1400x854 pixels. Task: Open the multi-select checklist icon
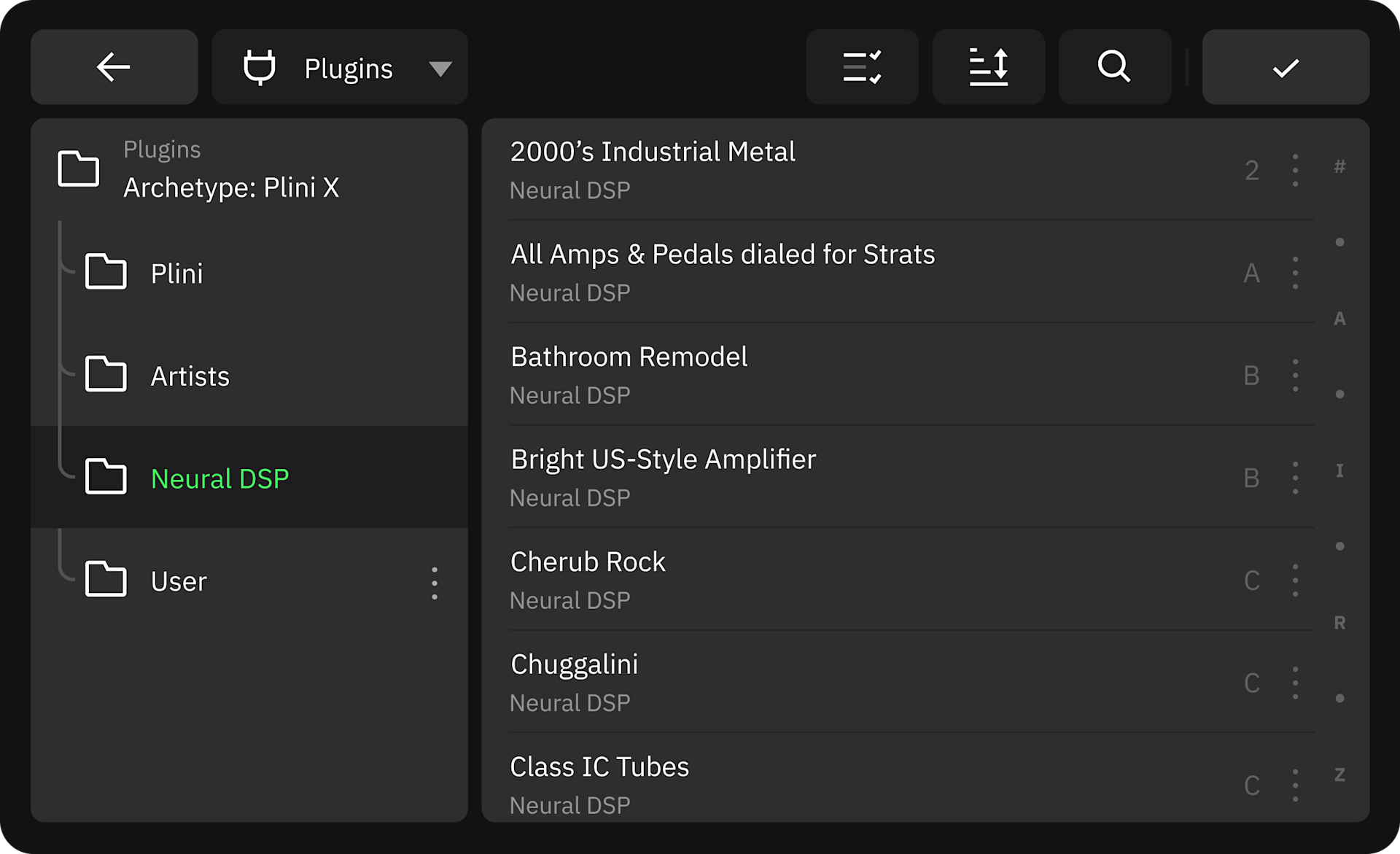click(862, 67)
